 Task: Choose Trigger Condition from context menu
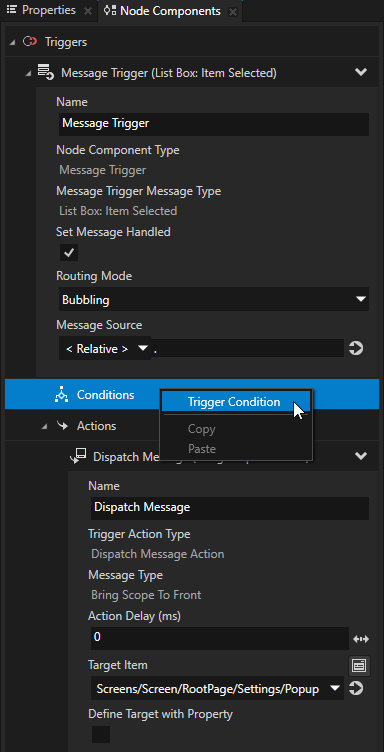coord(236,402)
